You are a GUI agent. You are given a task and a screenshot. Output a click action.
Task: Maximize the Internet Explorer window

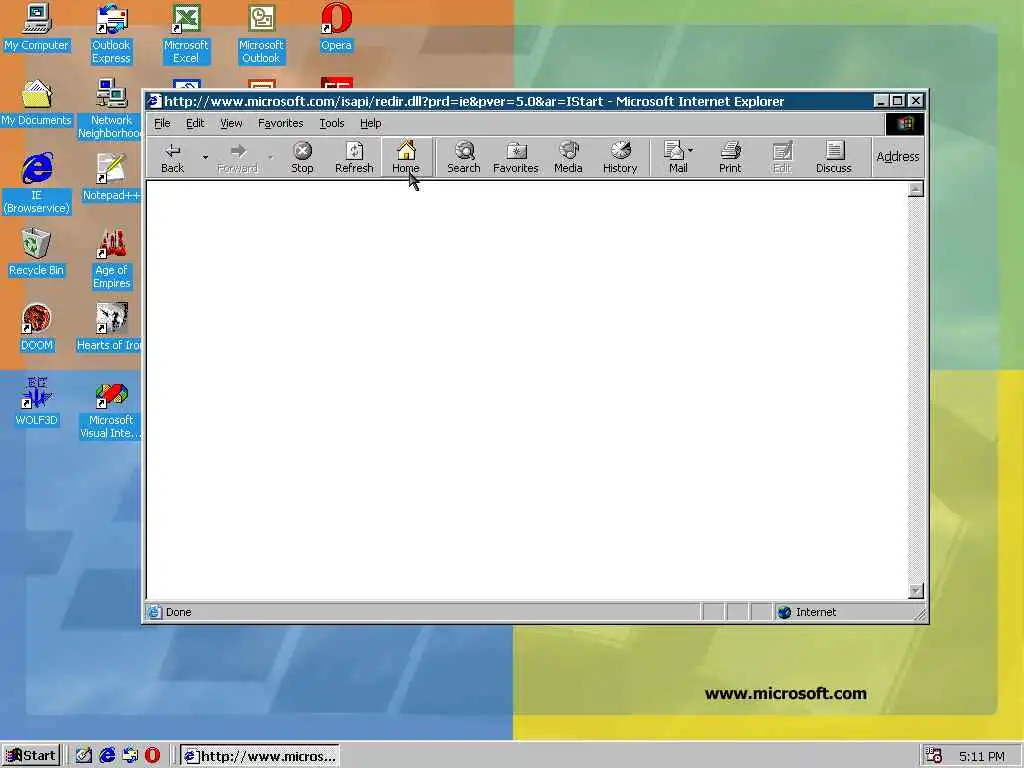[898, 101]
